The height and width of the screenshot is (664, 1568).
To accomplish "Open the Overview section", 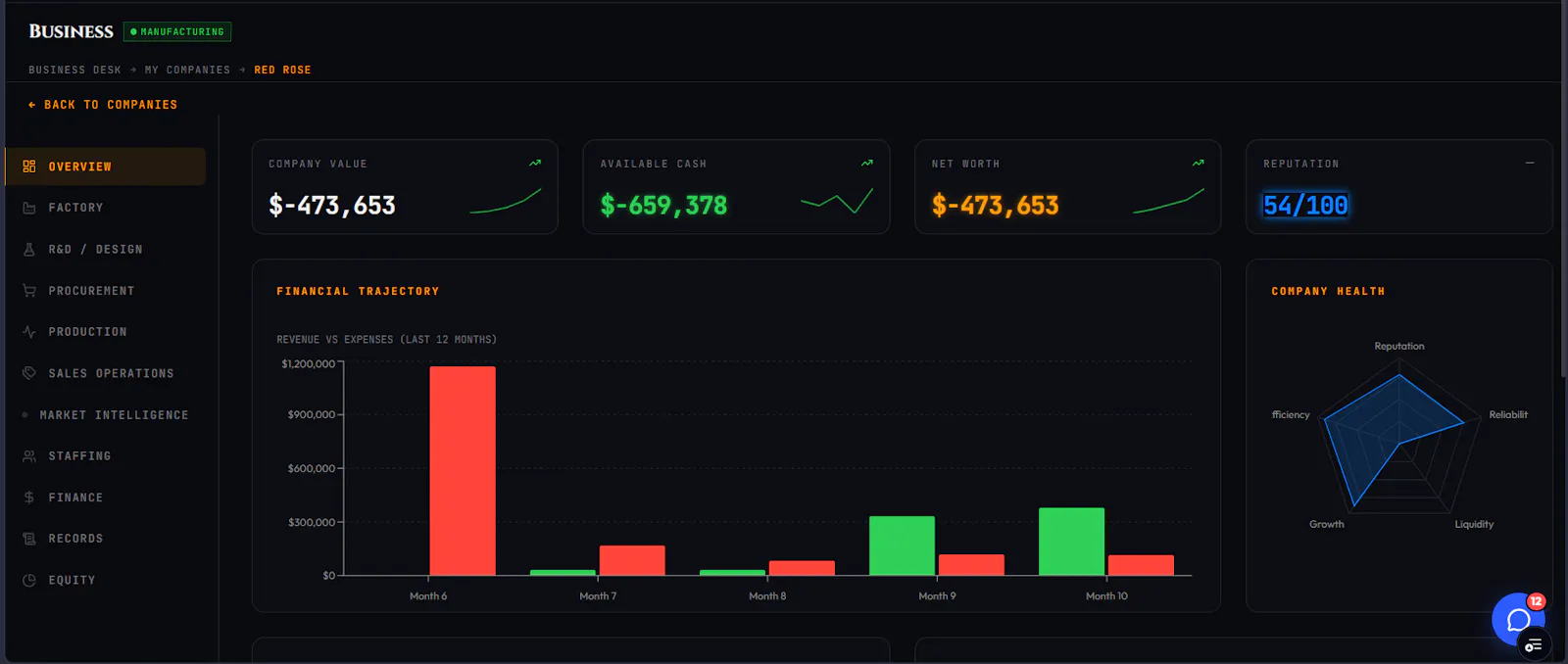I will pyautogui.click(x=106, y=166).
